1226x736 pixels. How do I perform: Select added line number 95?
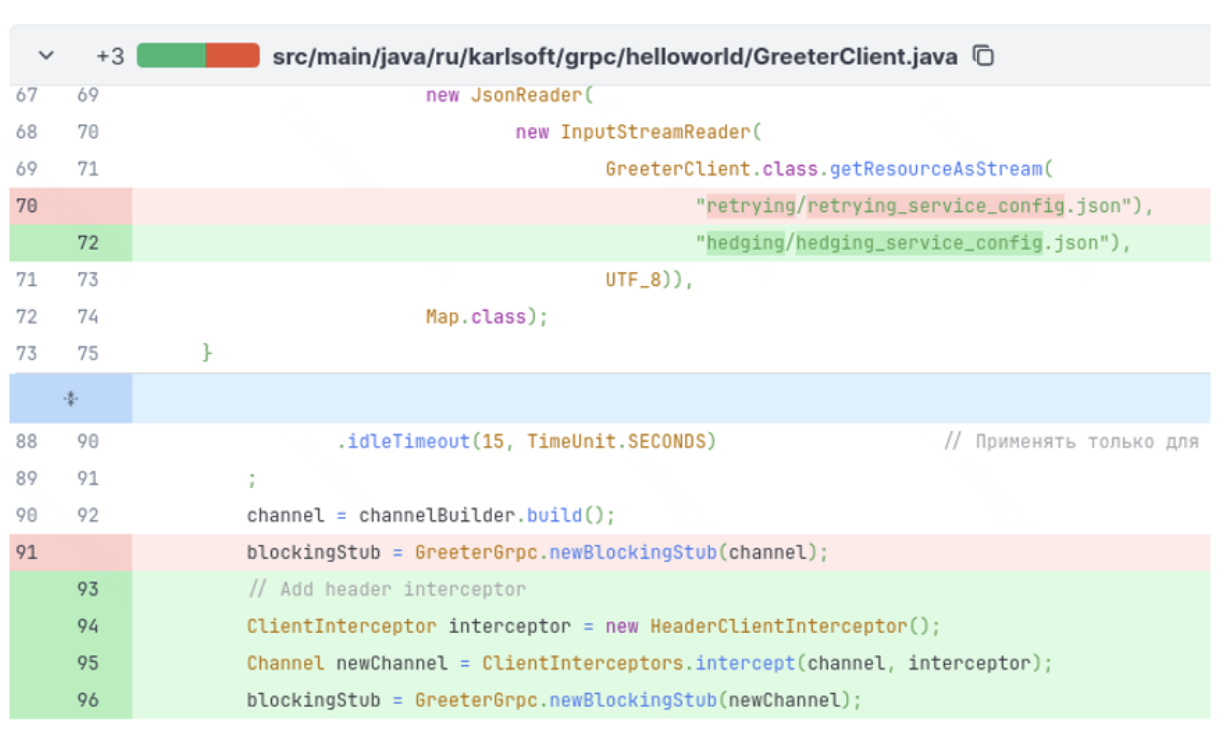click(88, 663)
